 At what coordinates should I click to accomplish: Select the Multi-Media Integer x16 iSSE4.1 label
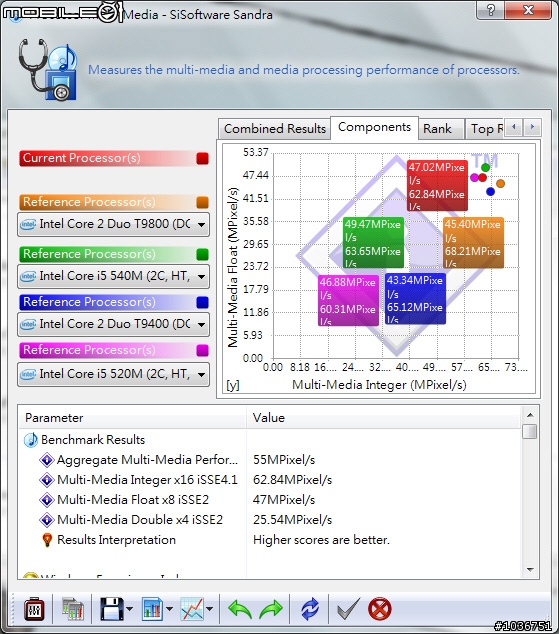(148, 480)
